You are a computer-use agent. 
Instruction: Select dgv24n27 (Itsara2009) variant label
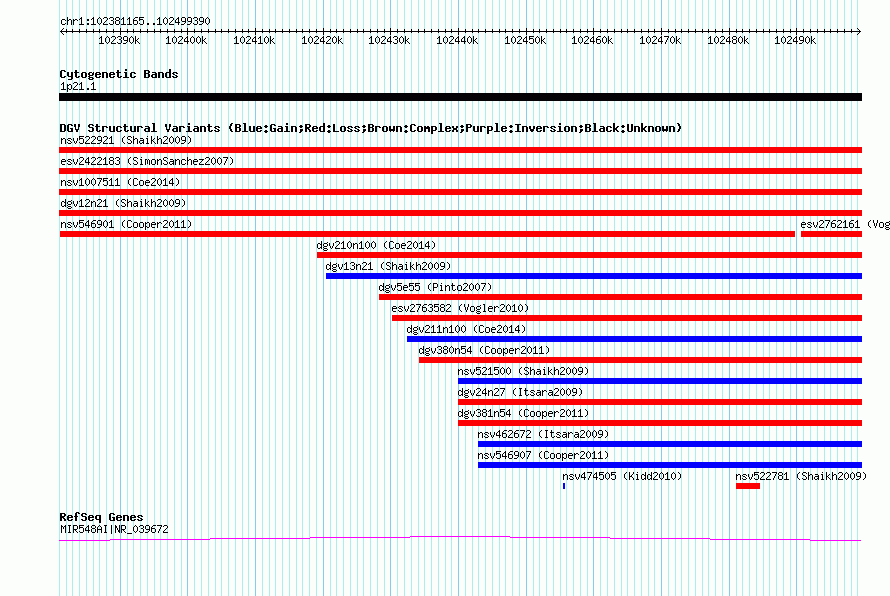pos(520,392)
